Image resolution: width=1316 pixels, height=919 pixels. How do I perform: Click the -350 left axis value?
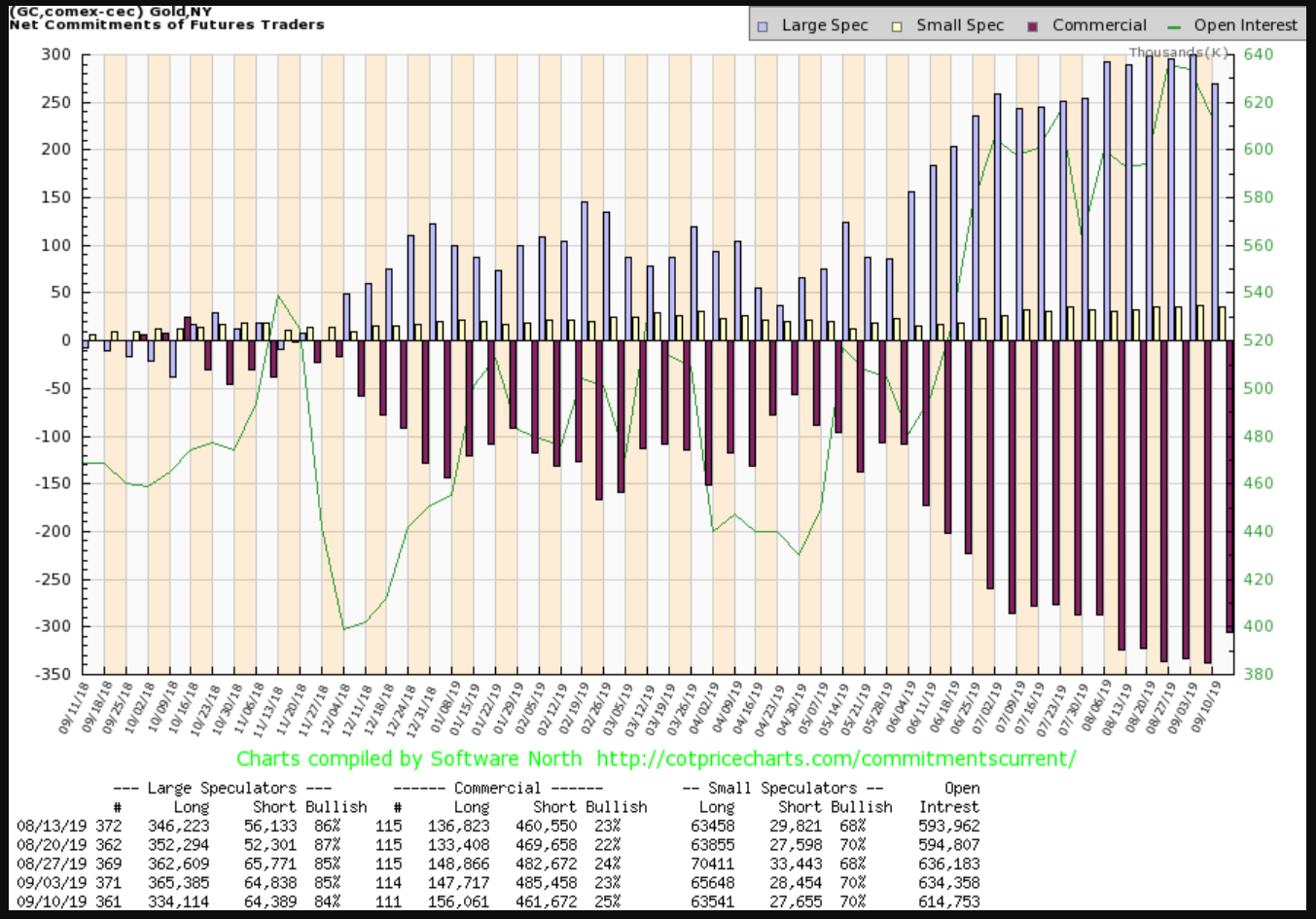click(54, 674)
